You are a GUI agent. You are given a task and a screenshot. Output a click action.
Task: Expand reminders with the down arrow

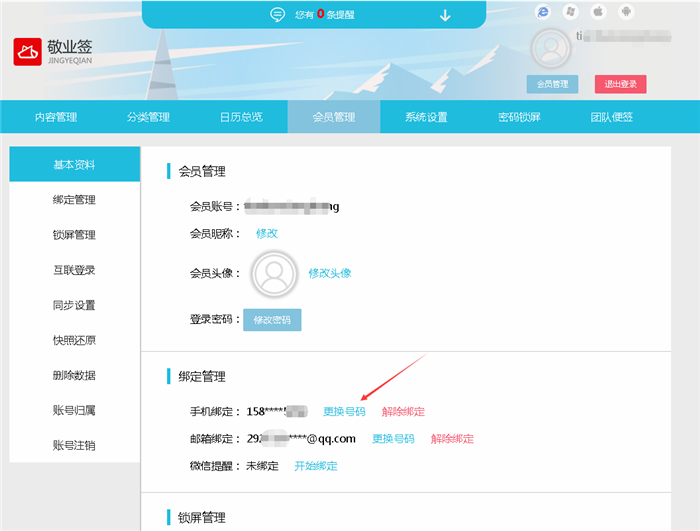pos(445,14)
